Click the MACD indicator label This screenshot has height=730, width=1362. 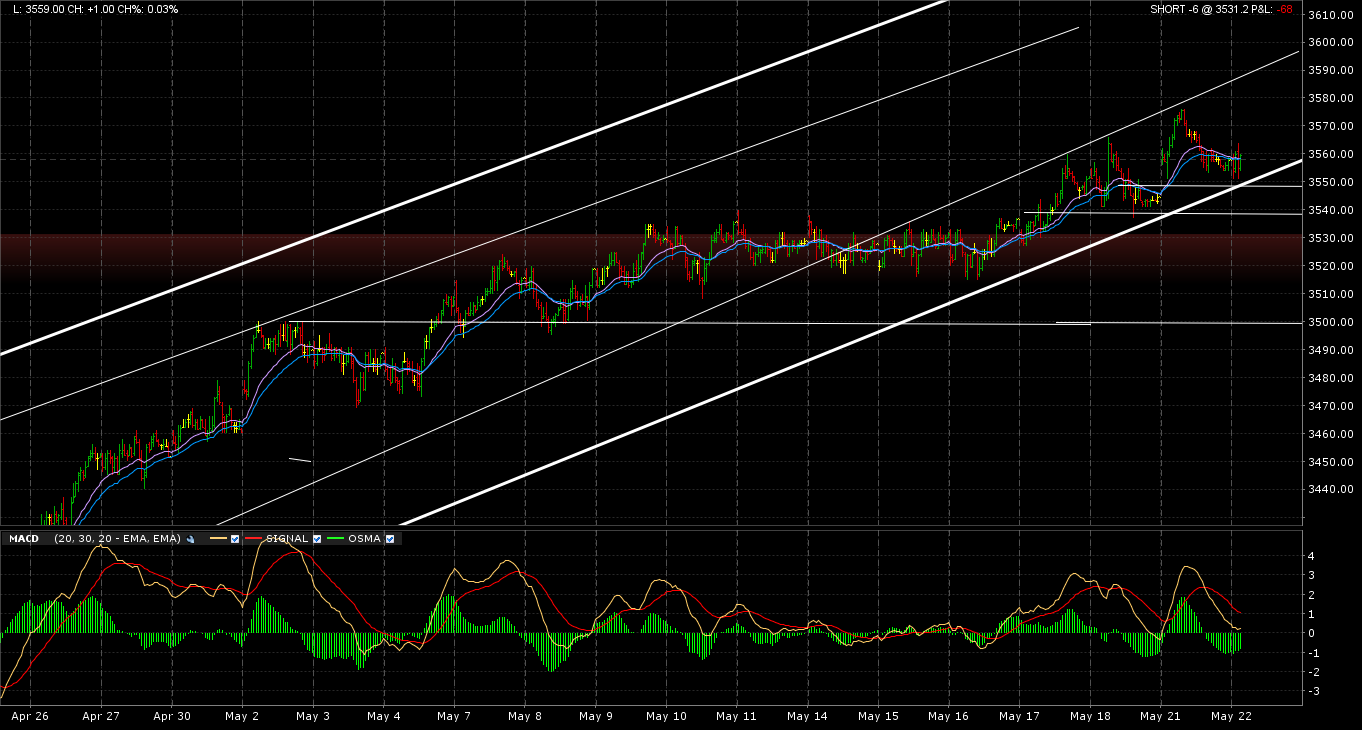coord(23,539)
